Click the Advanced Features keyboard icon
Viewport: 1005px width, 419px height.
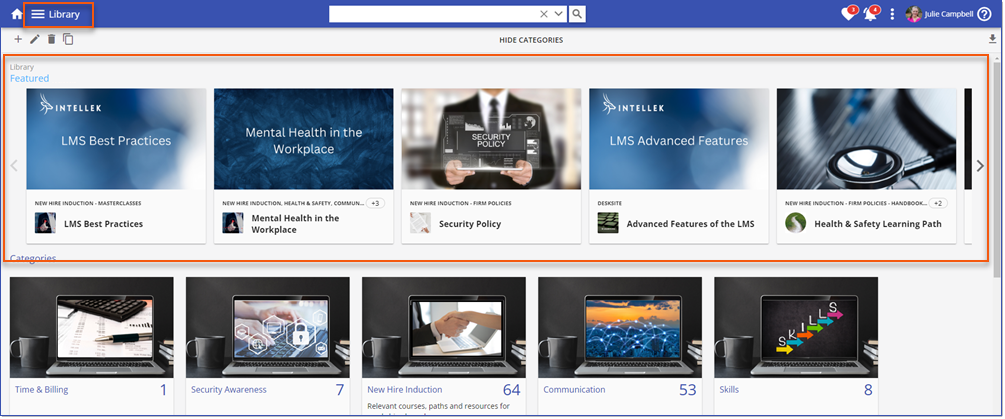click(x=608, y=223)
